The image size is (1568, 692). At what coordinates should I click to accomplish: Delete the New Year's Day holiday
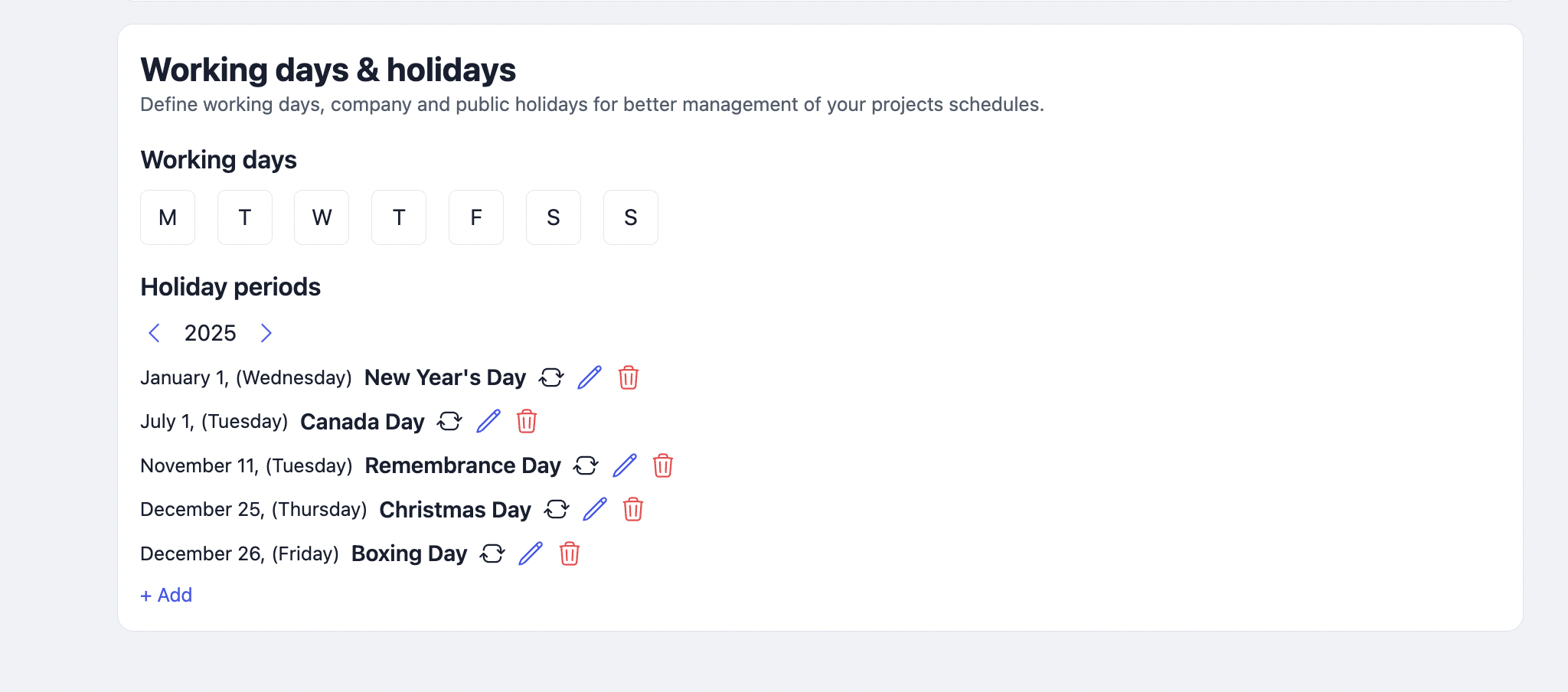(x=629, y=377)
